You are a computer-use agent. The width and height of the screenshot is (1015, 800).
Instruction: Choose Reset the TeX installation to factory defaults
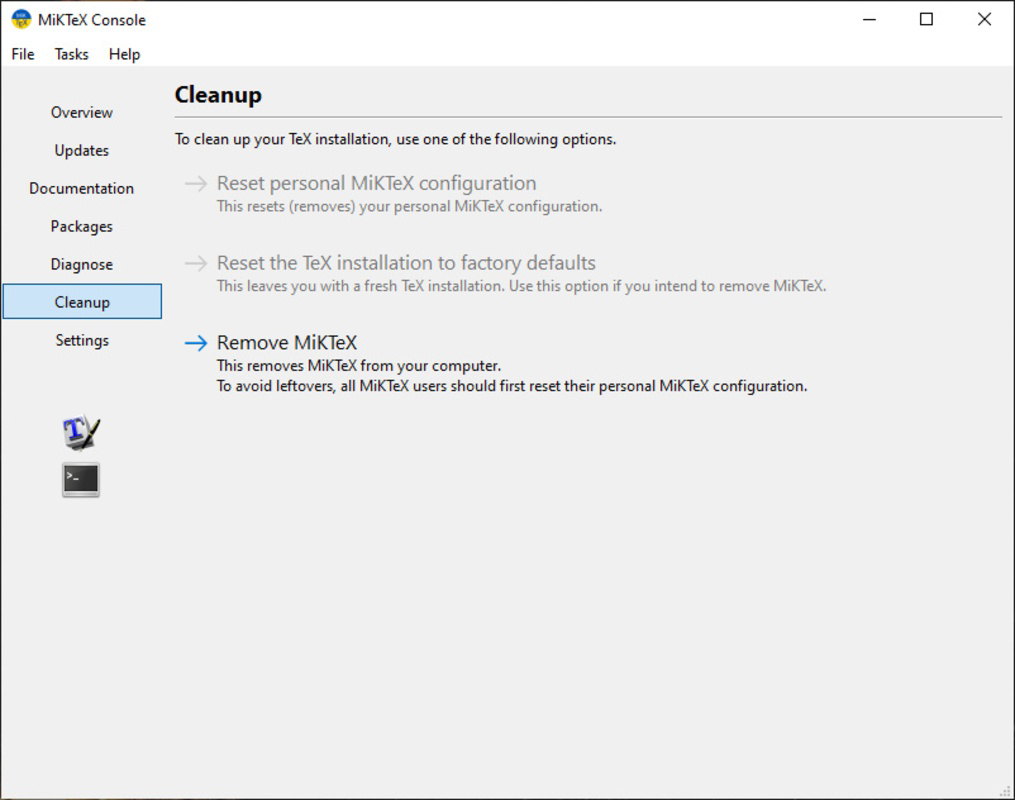click(x=406, y=263)
